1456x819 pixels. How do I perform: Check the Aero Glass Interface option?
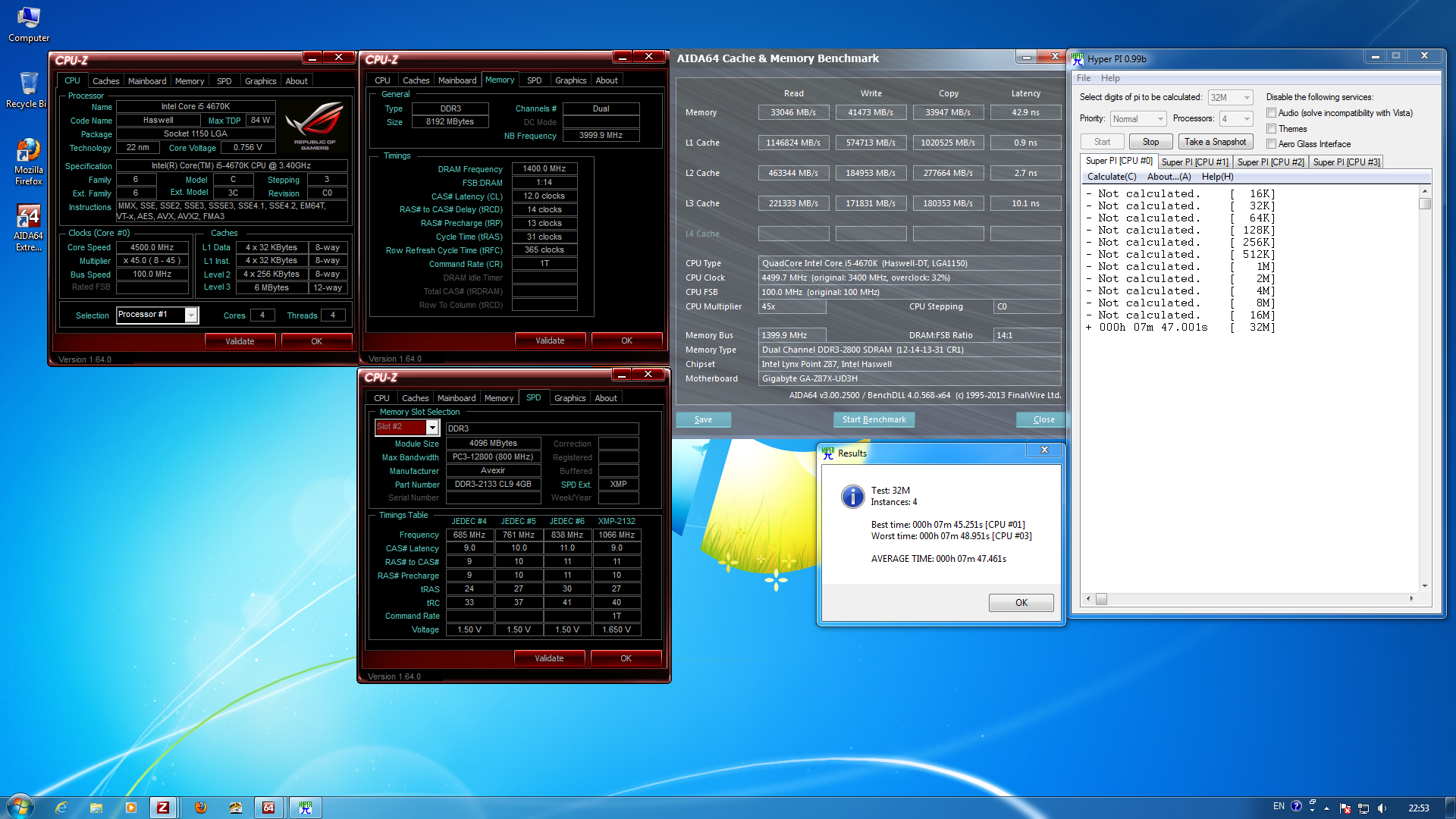pyautogui.click(x=1272, y=144)
